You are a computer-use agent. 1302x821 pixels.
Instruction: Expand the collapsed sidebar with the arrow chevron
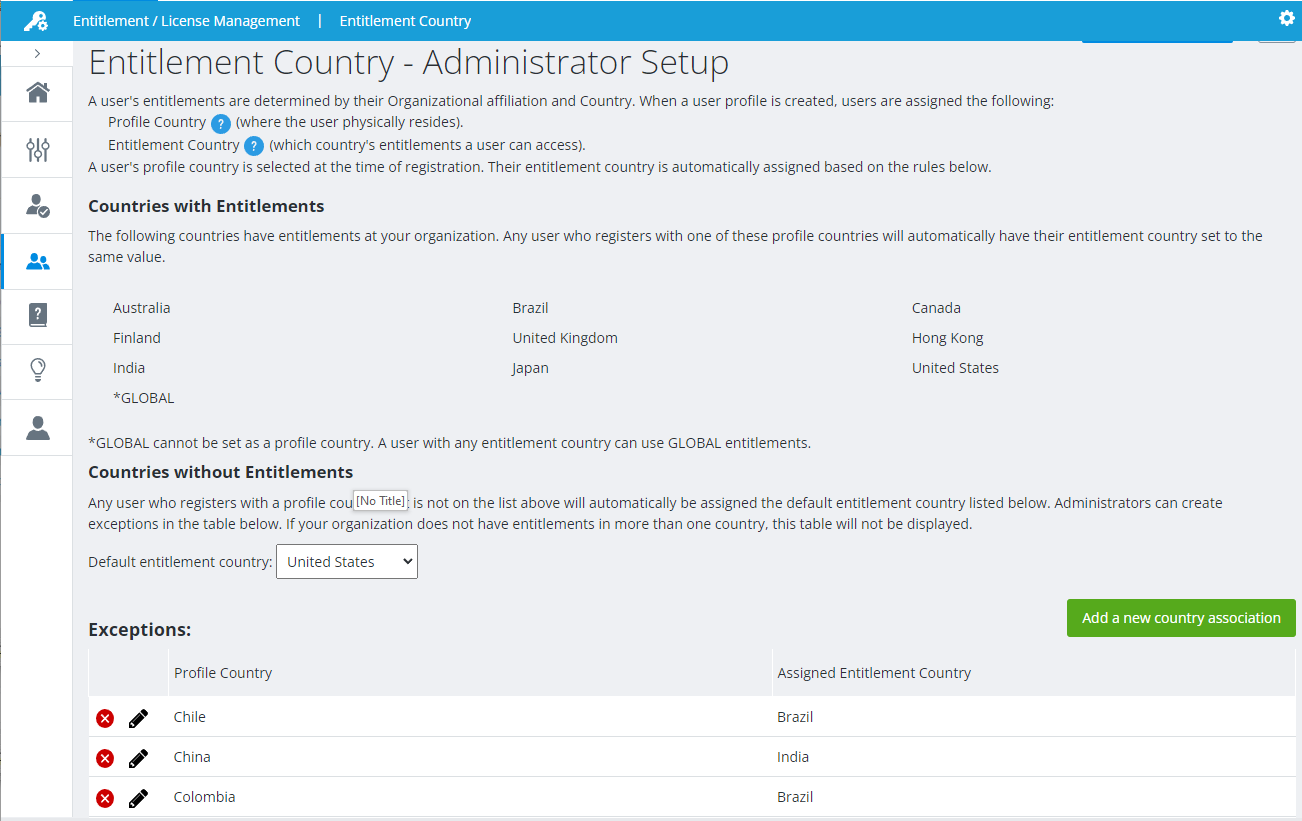pos(37,52)
